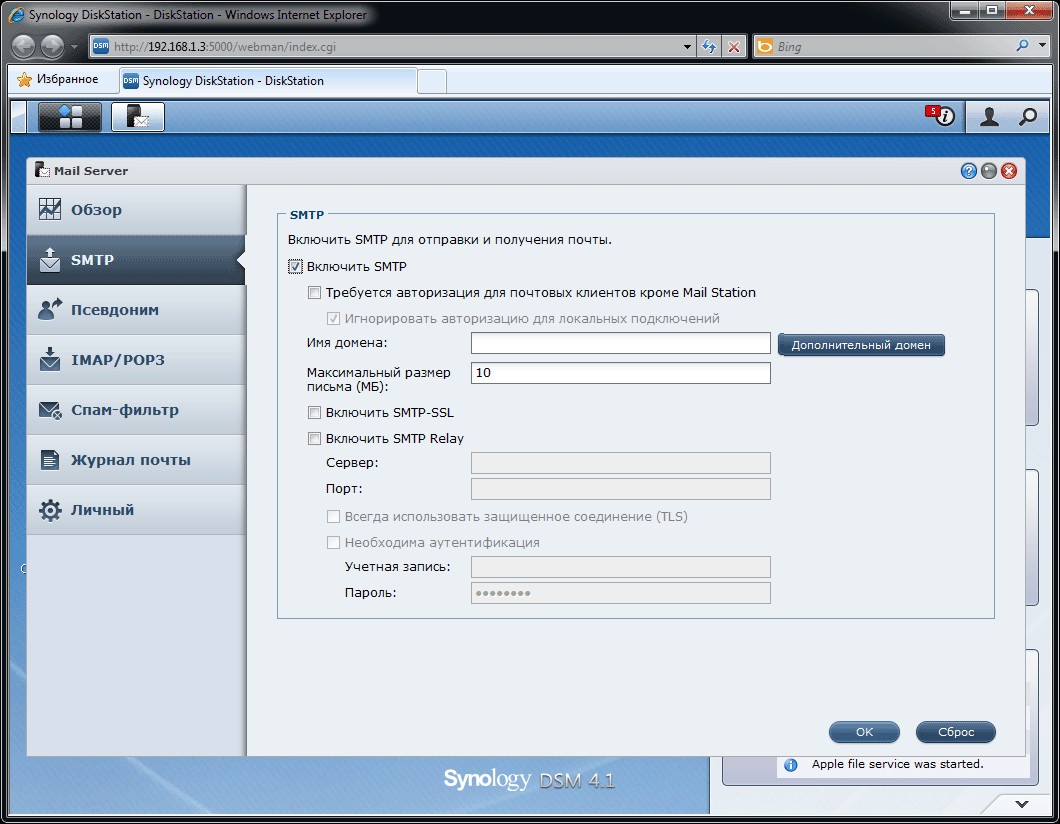The height and width of the screenshot is (824, 1060).
Task: Click the Имя домена input field
Action: (x=621, y=343)
